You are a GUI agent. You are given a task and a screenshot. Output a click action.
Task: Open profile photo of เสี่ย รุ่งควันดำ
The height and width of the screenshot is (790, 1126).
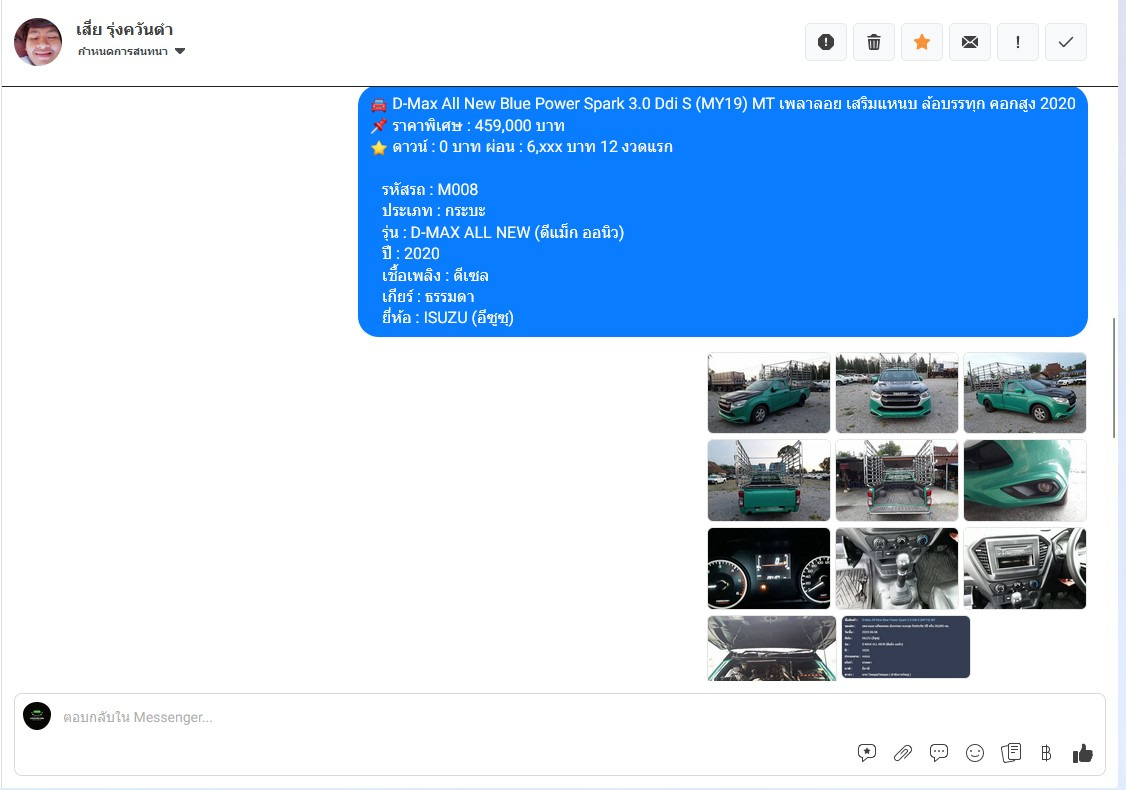coord(38,42)
